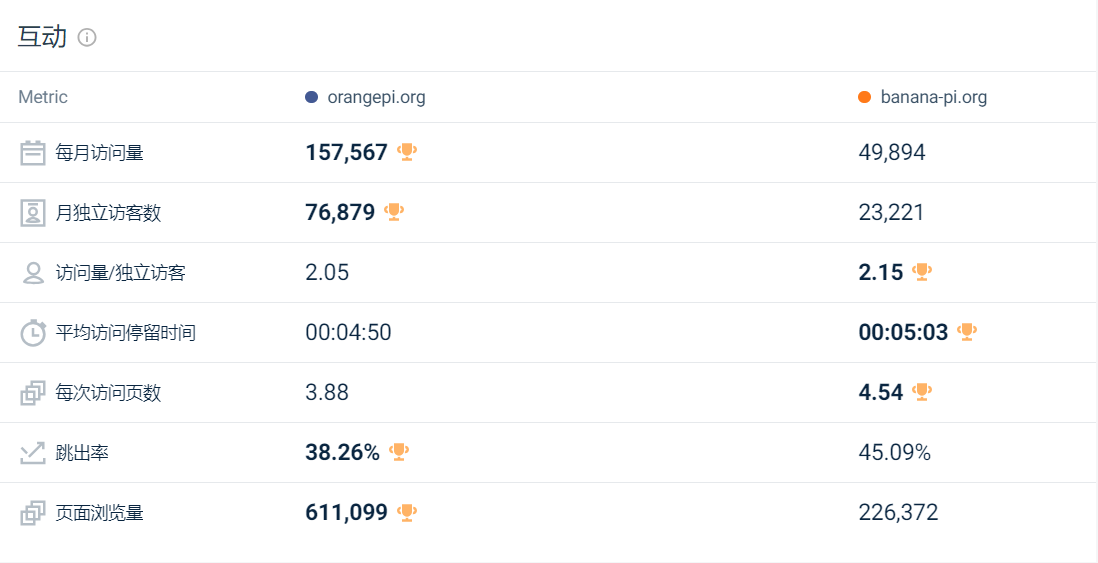1098x563 pixels.
Task: Click the pages icon for 每次访问页数
Action: 33,393
